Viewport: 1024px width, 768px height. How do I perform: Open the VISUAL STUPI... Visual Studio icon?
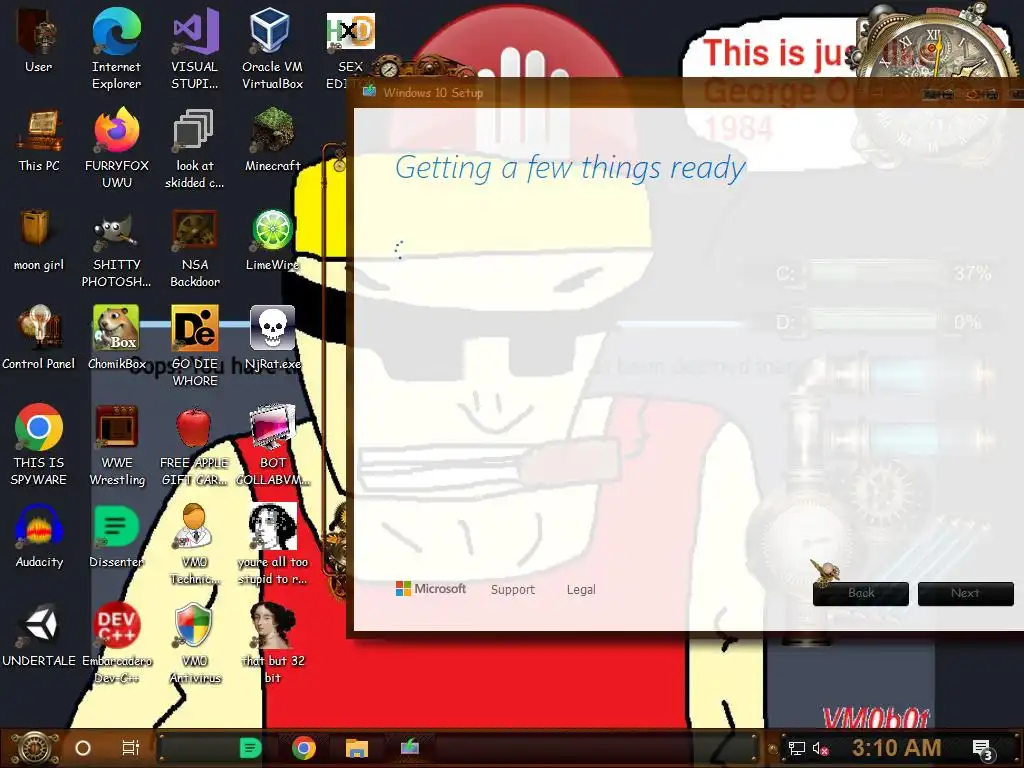click(x=195, y=49)
